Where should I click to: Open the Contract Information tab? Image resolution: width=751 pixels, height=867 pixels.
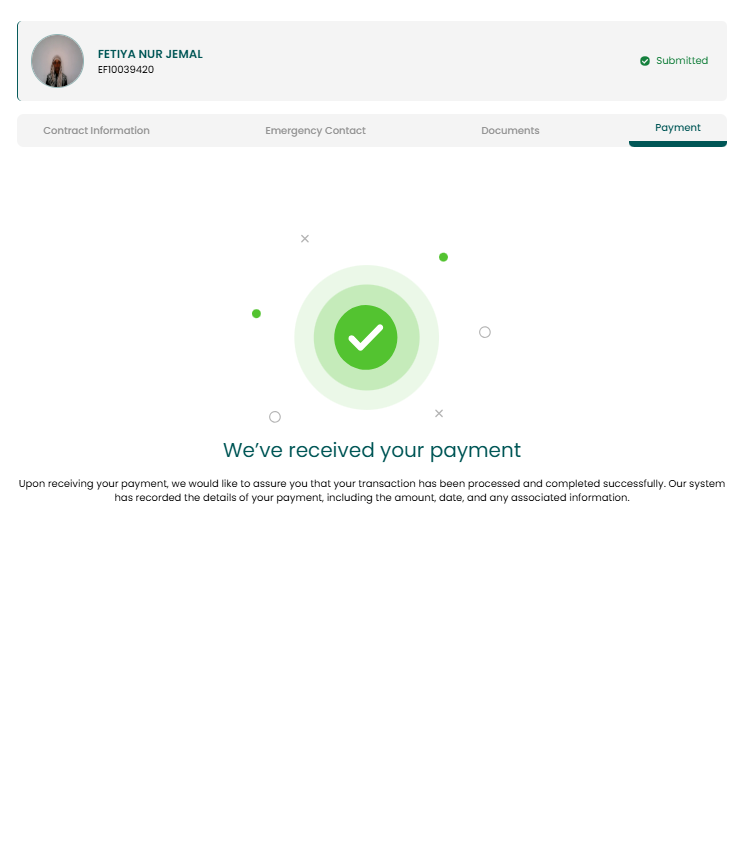pyautogui.click(x=96, y=130)
